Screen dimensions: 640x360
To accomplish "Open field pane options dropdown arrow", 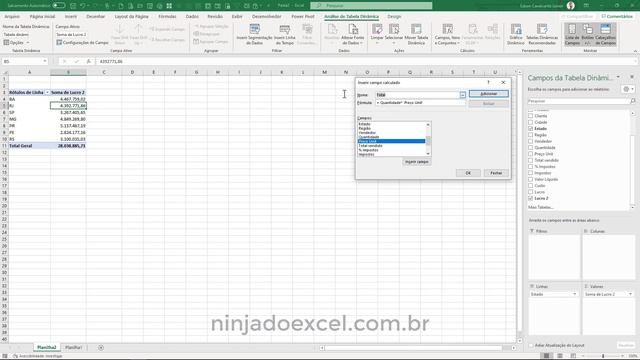I will [618, 77].
